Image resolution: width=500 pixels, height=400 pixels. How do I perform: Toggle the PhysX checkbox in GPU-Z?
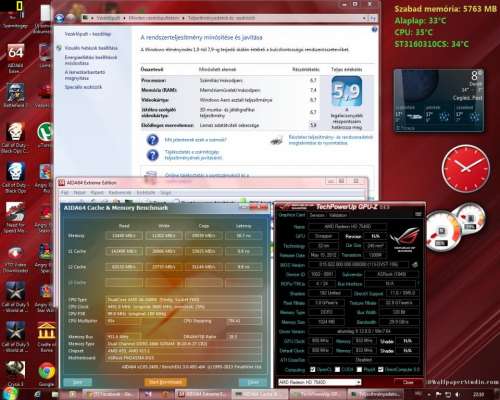(359, 369)
